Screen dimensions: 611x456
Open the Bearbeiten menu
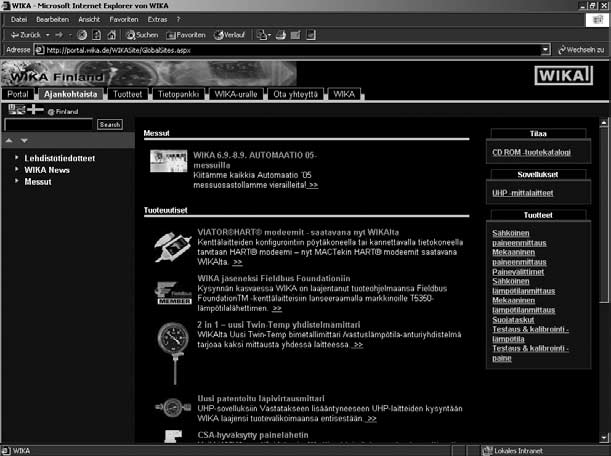point(52,19)
